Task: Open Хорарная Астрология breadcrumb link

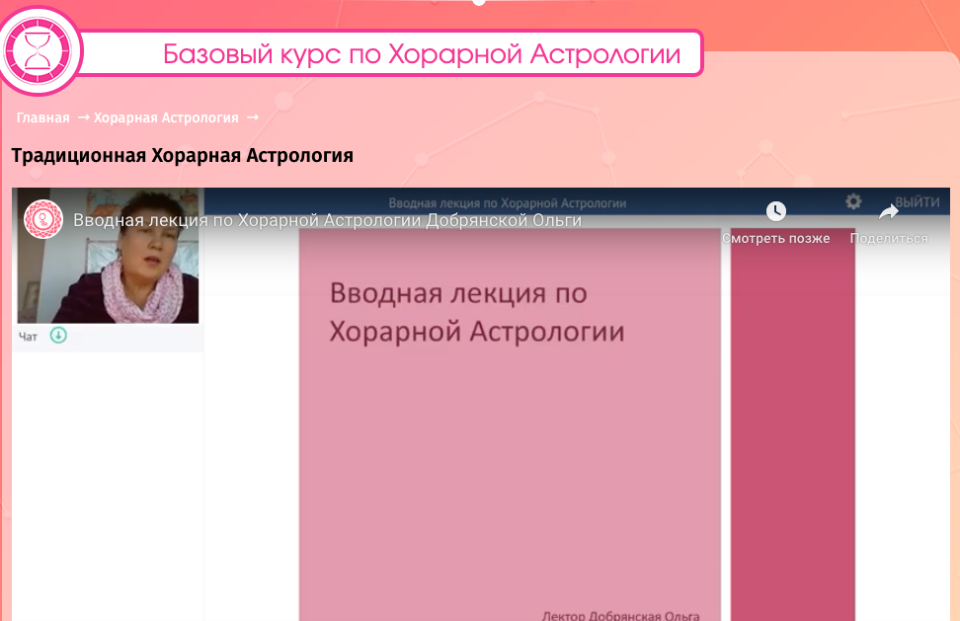Action: point(166,118)
